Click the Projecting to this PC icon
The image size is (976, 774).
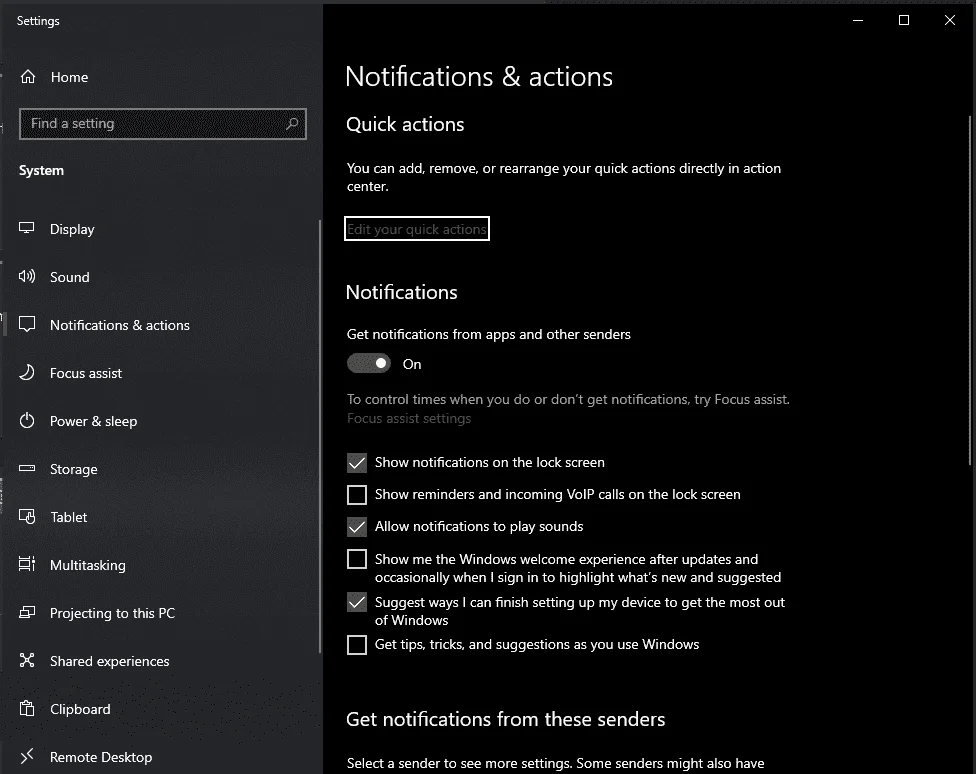pyautogui.click(x=27, y=612)
